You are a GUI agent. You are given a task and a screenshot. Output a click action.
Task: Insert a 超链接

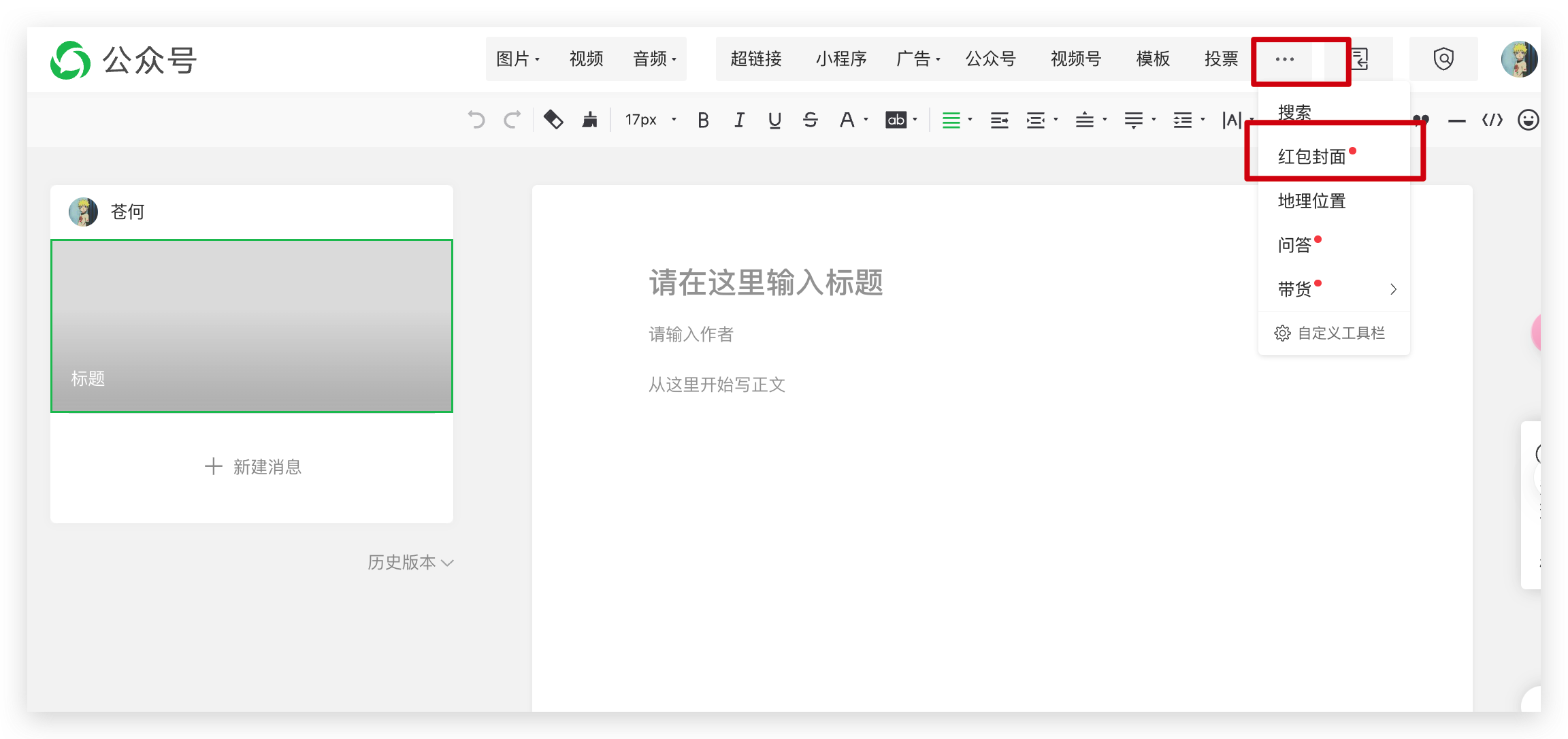click(755, 59)
